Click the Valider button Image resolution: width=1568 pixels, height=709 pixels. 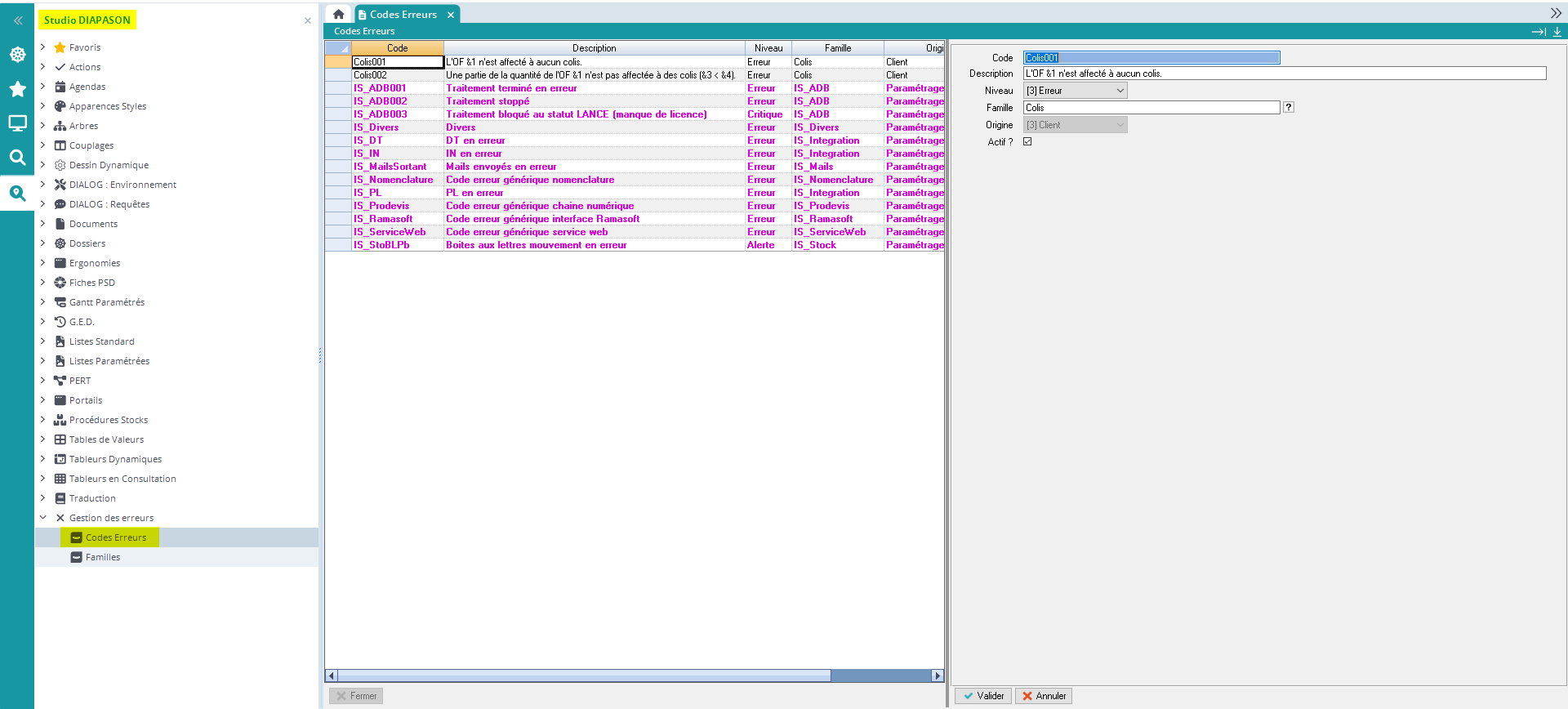pos(983,696)
